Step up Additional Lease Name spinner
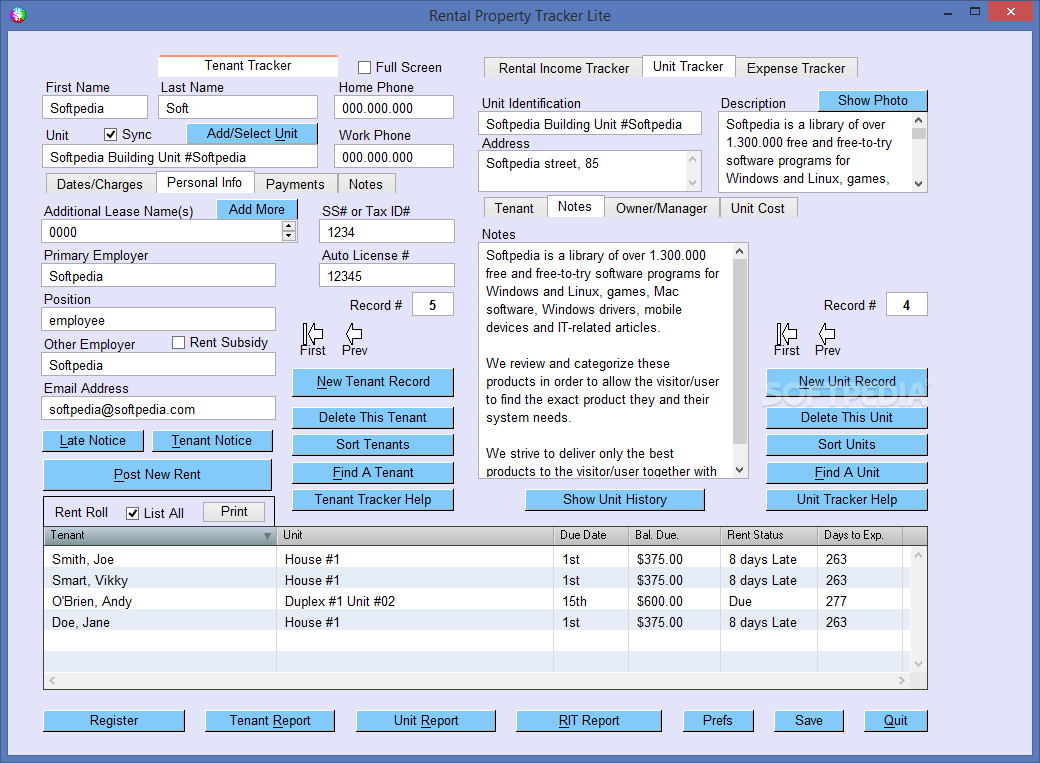1040x763 pixels. coord(289,227)
